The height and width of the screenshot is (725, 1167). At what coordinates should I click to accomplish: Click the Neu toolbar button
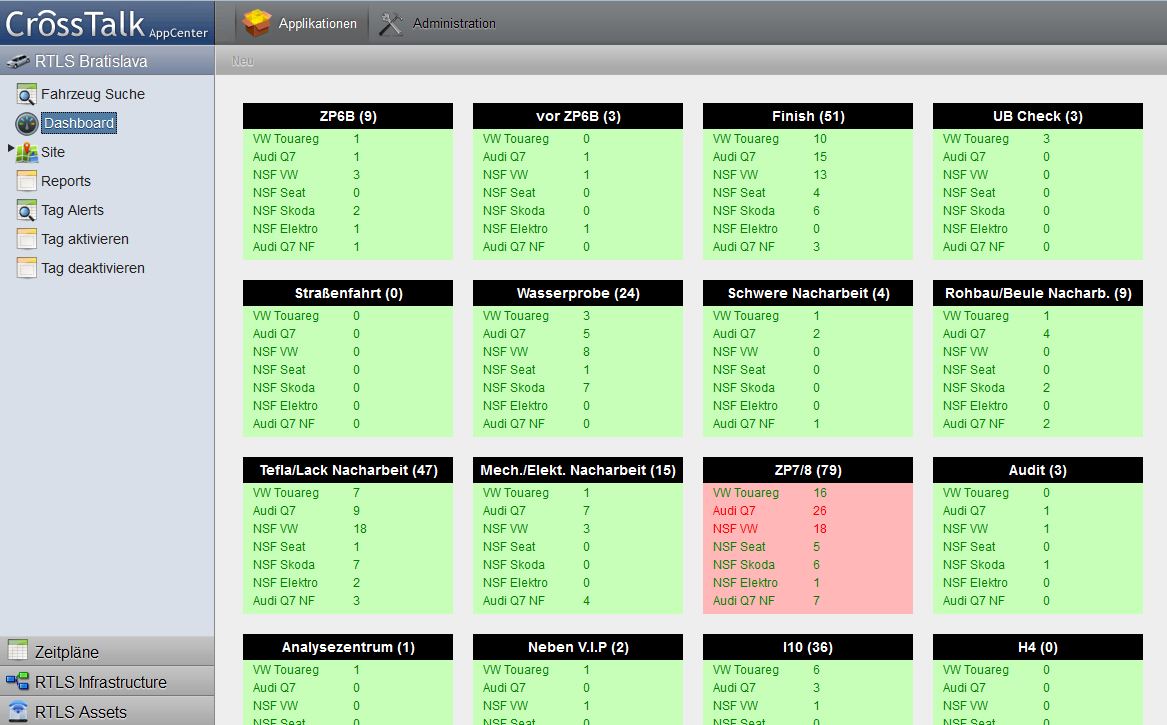(x=243, y=61)
